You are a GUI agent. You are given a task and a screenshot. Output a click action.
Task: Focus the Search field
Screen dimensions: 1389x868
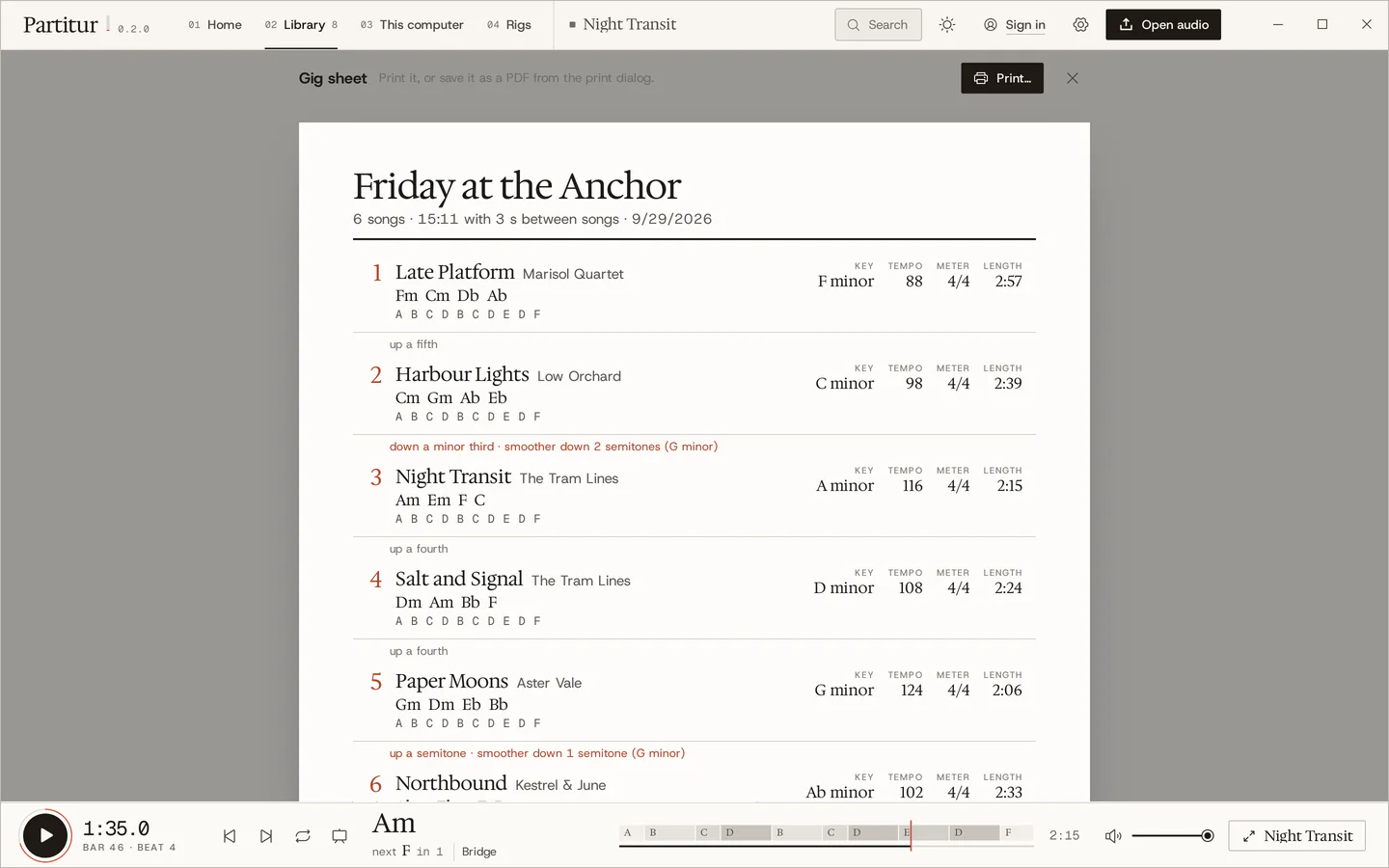pyautogui.click(x=878, y=25)
